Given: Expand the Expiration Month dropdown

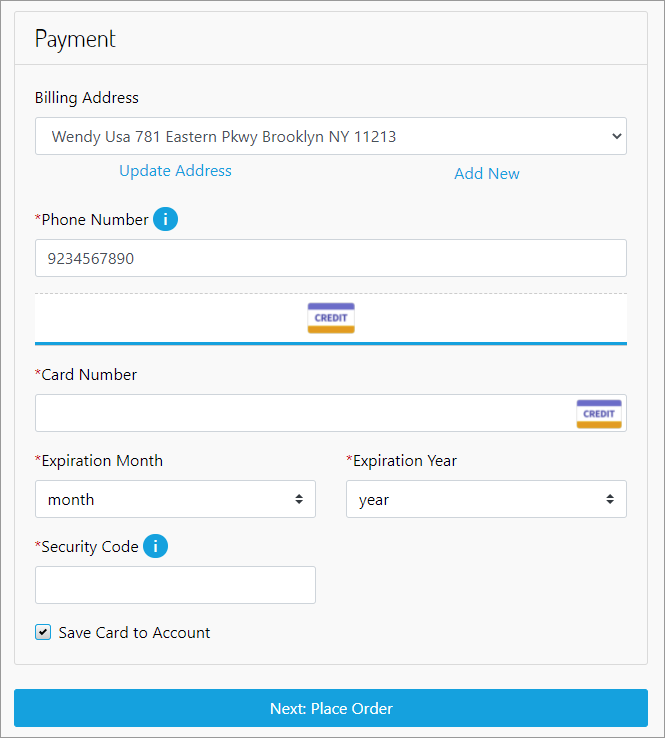Looking at the screenshot, I should pyautogui.click(x=175, y=499).
